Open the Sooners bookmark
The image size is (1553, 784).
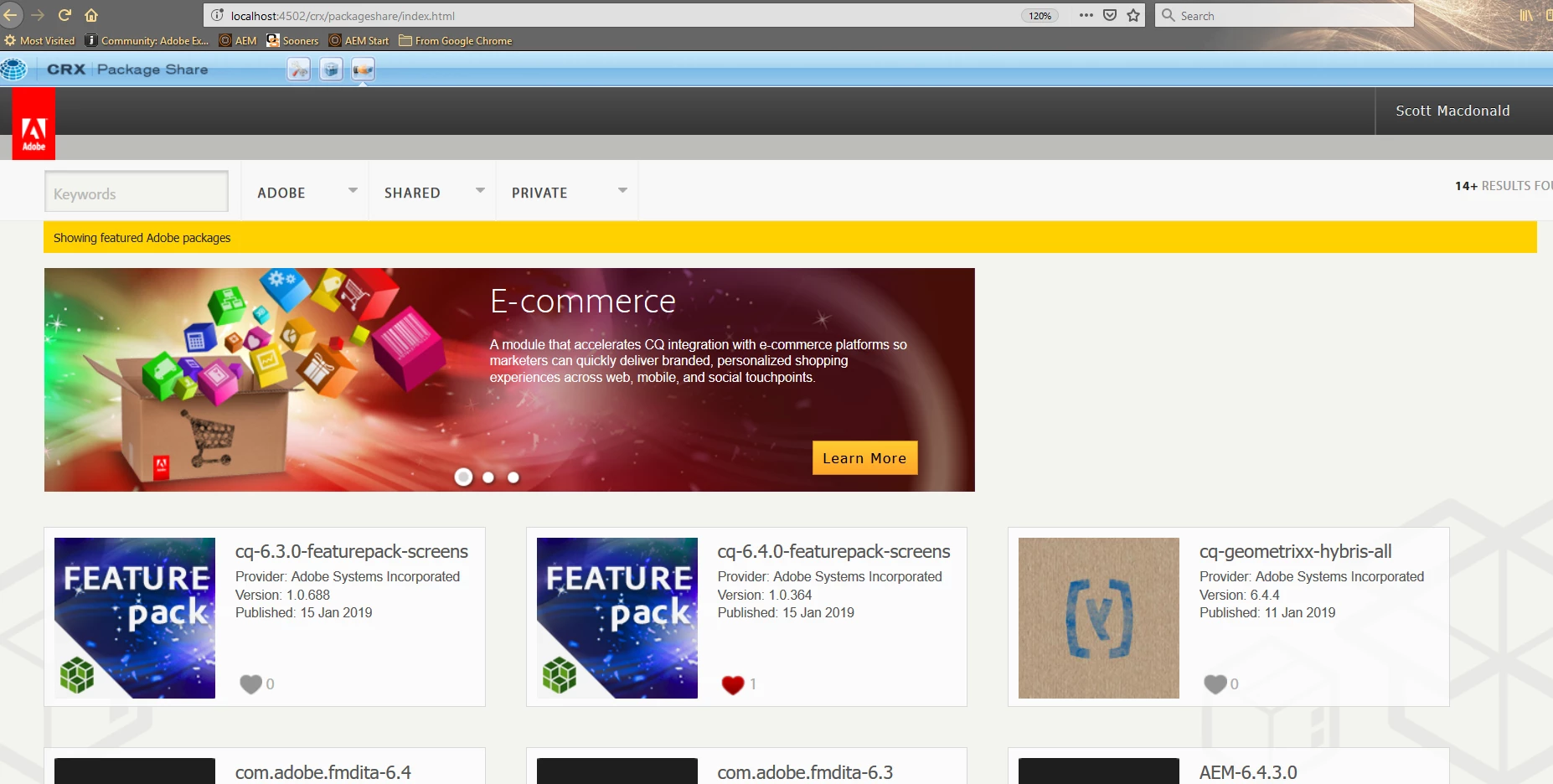292,40
